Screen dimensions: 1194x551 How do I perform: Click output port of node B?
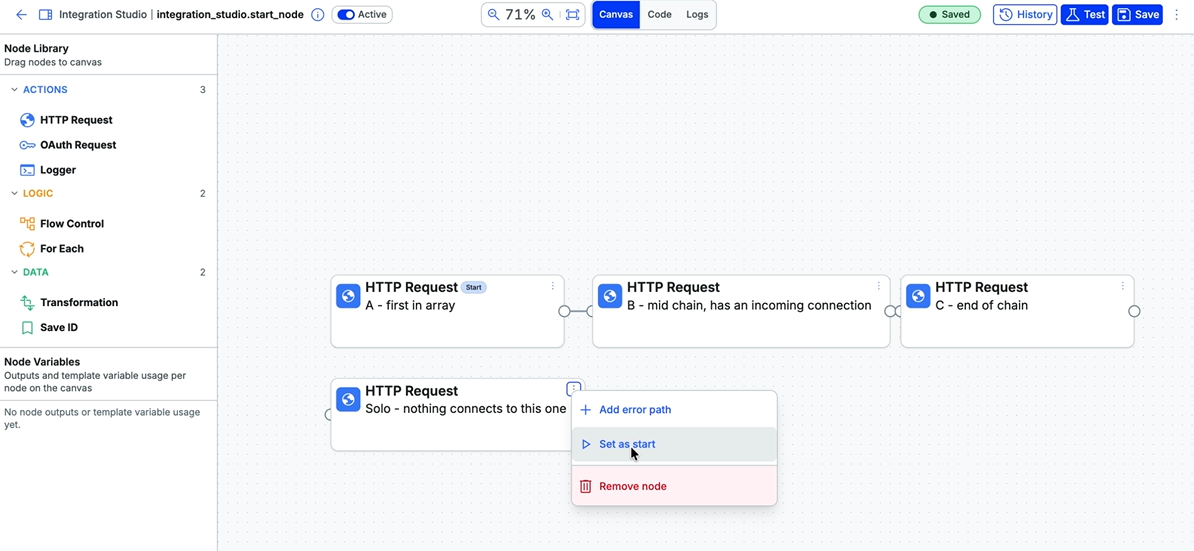pyautogui.click(x=889, y=311)
